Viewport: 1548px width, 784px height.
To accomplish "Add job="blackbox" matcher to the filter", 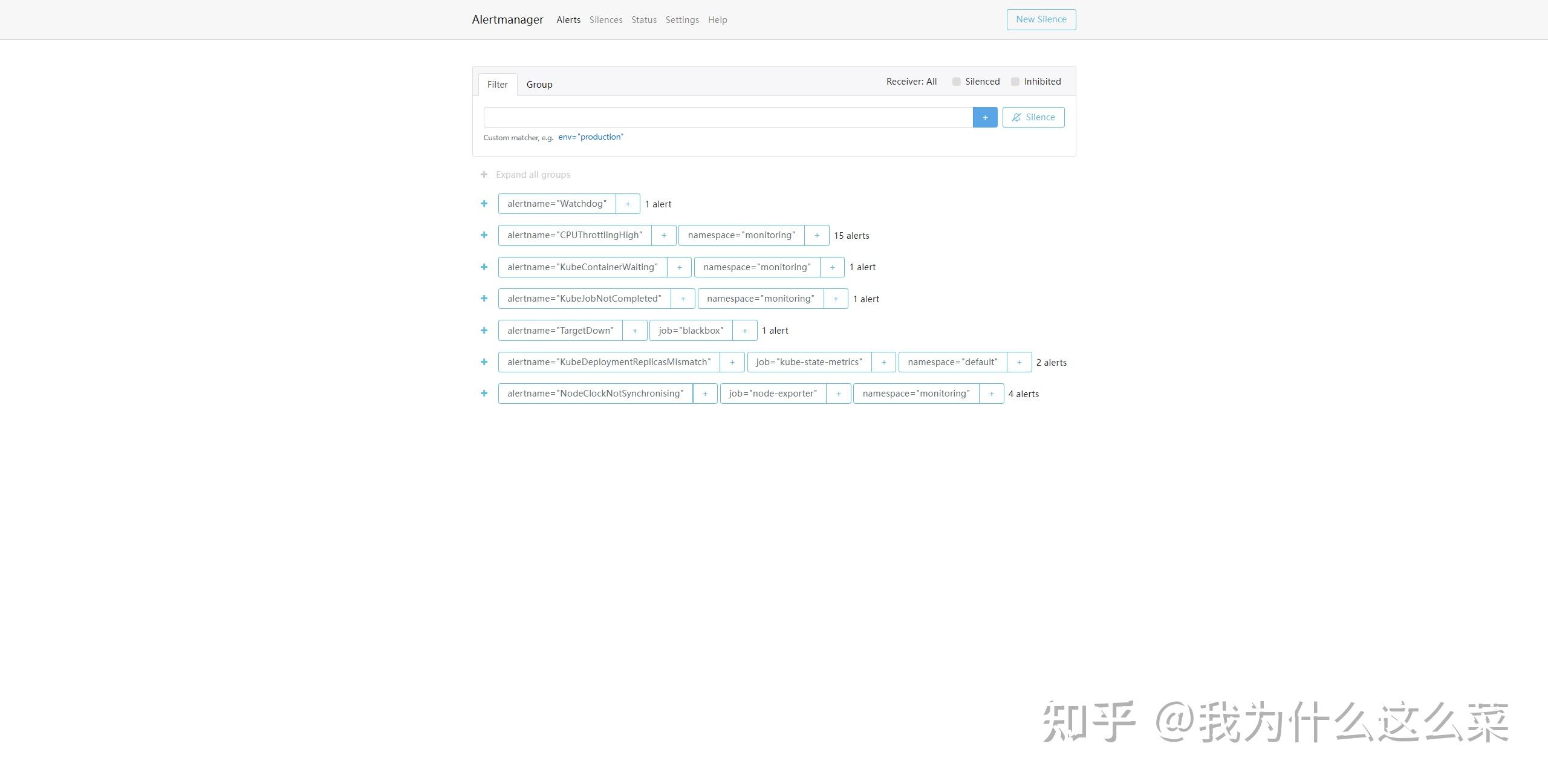I will point(745,330).
